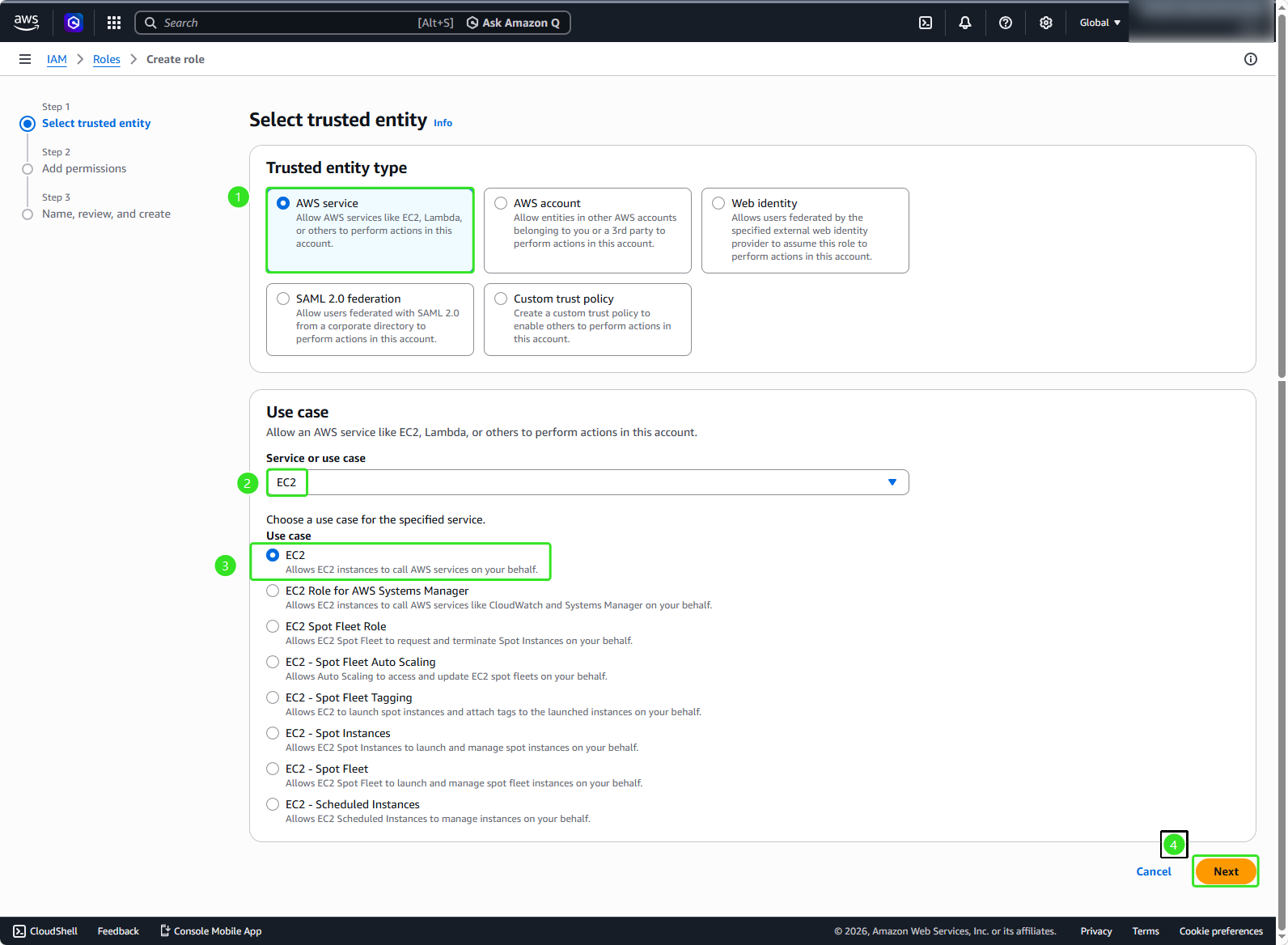Click the Name, review, and create step

tap(106, 214)
